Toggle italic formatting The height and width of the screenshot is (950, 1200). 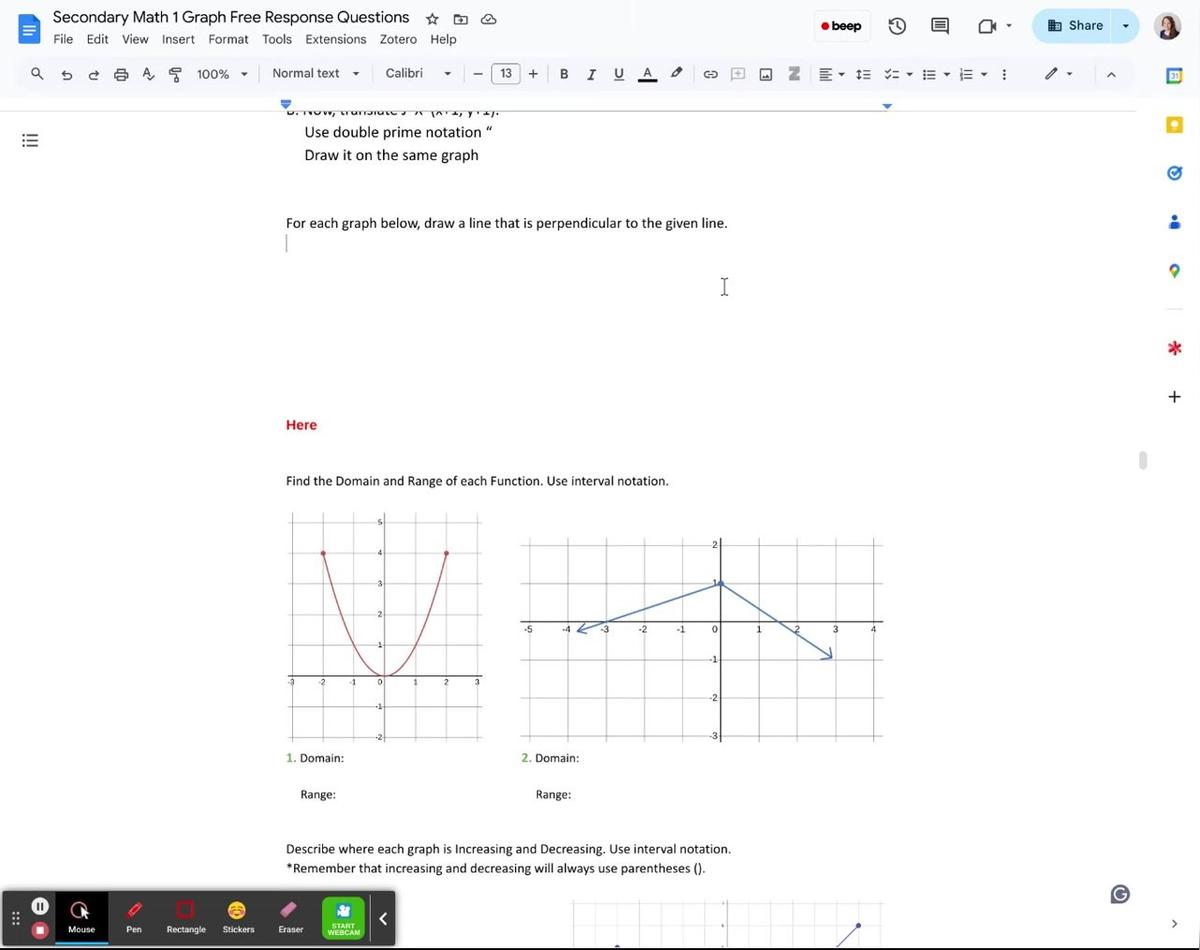click(x=591, y=73)
